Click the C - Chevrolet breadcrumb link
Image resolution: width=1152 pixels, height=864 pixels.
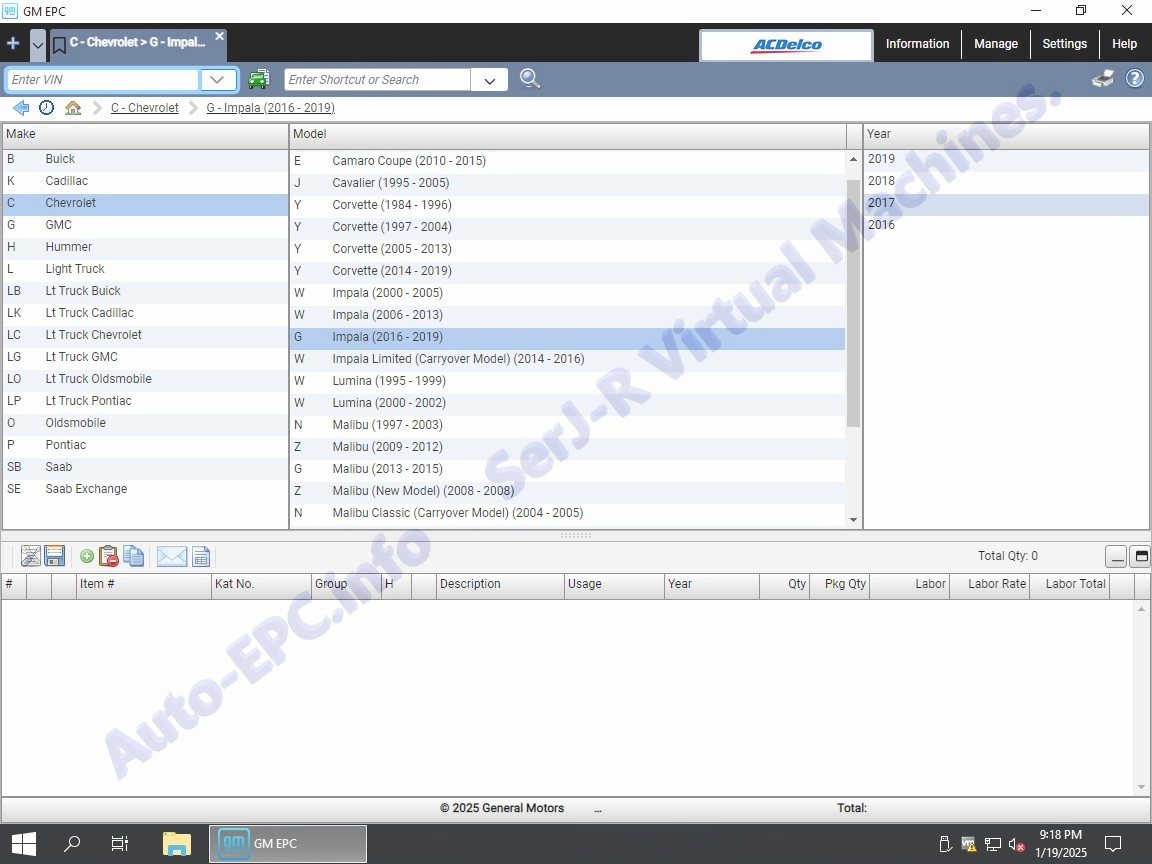tap(145, 108)
